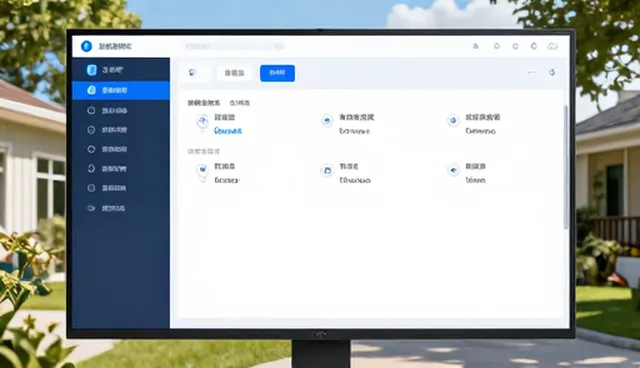Click the search field in the header
Viewport: 640px width, 368px height.
[x=234, y=46]
